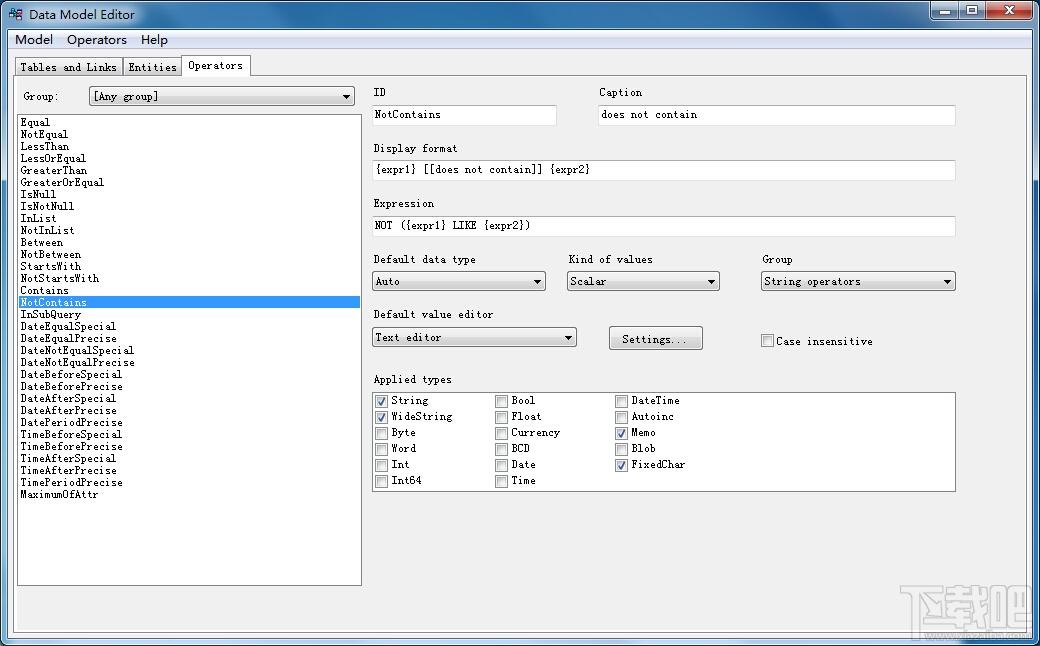Switch to the Tables and Links tab
The height and width of the screenshot is (646, 1040).
tap(68, 67)
